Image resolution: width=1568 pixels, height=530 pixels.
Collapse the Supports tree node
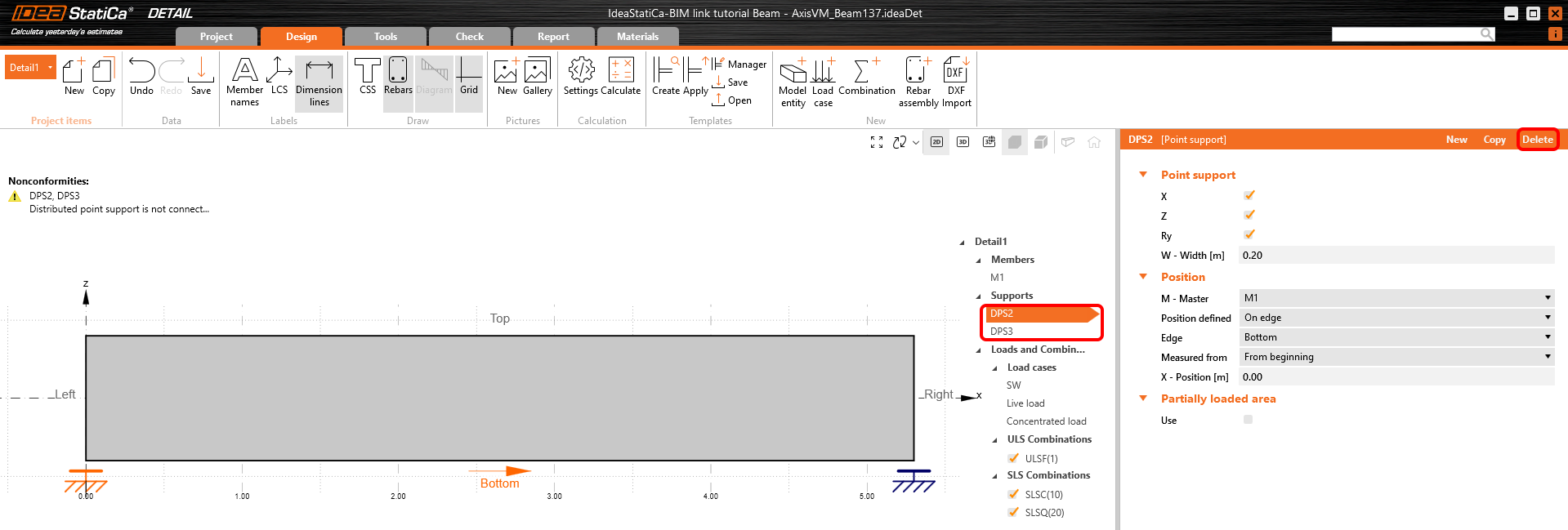tap(979, 296)
